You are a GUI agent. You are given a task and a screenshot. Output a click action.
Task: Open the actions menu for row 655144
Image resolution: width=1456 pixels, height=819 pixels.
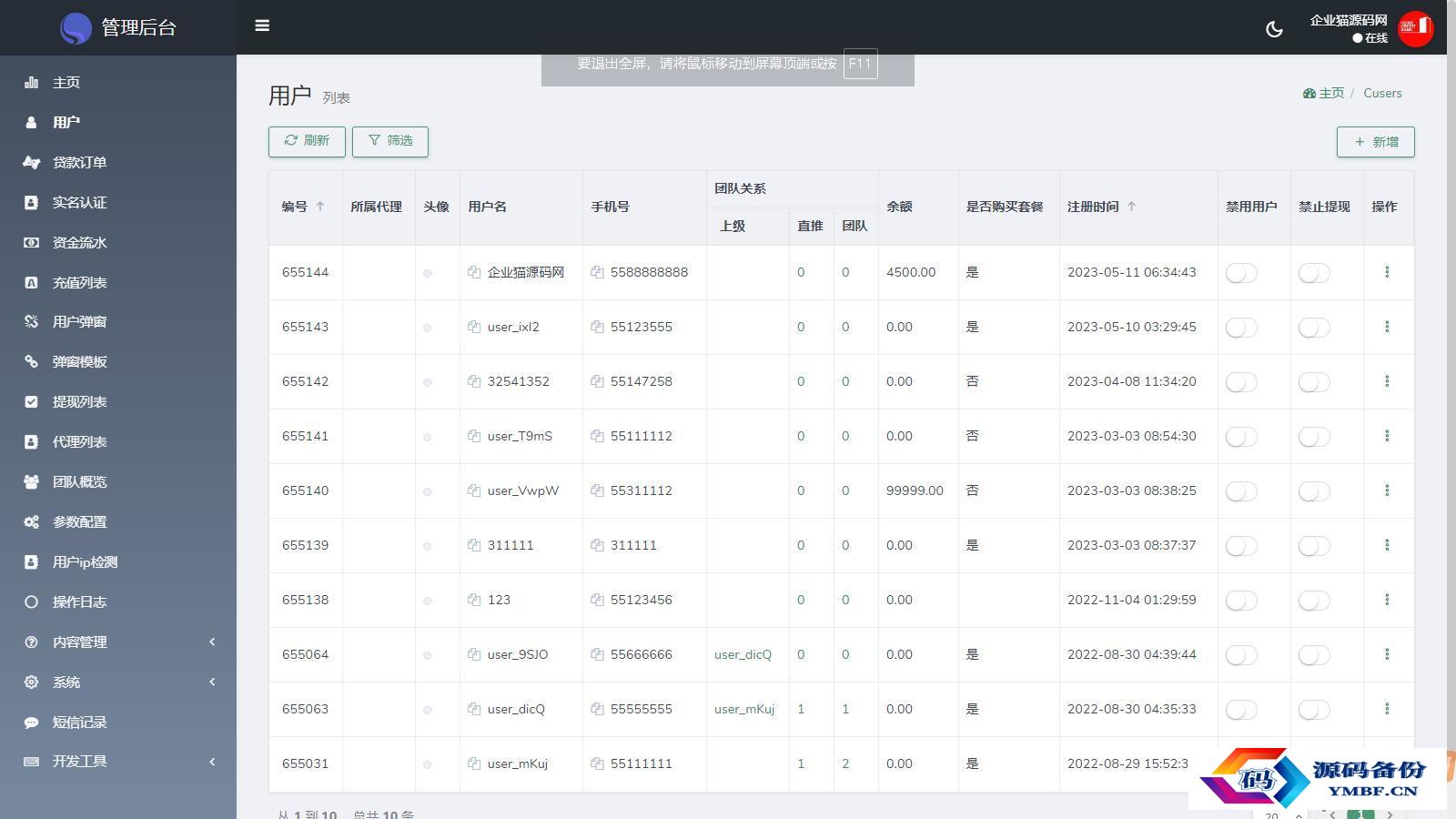coord(1387,272)
